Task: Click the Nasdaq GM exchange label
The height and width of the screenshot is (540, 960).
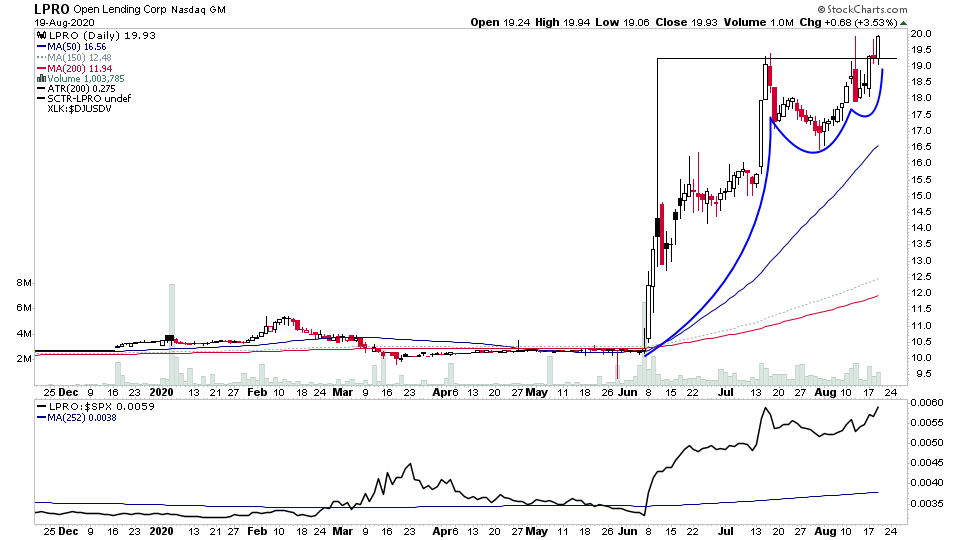Action: coord(198,10)
